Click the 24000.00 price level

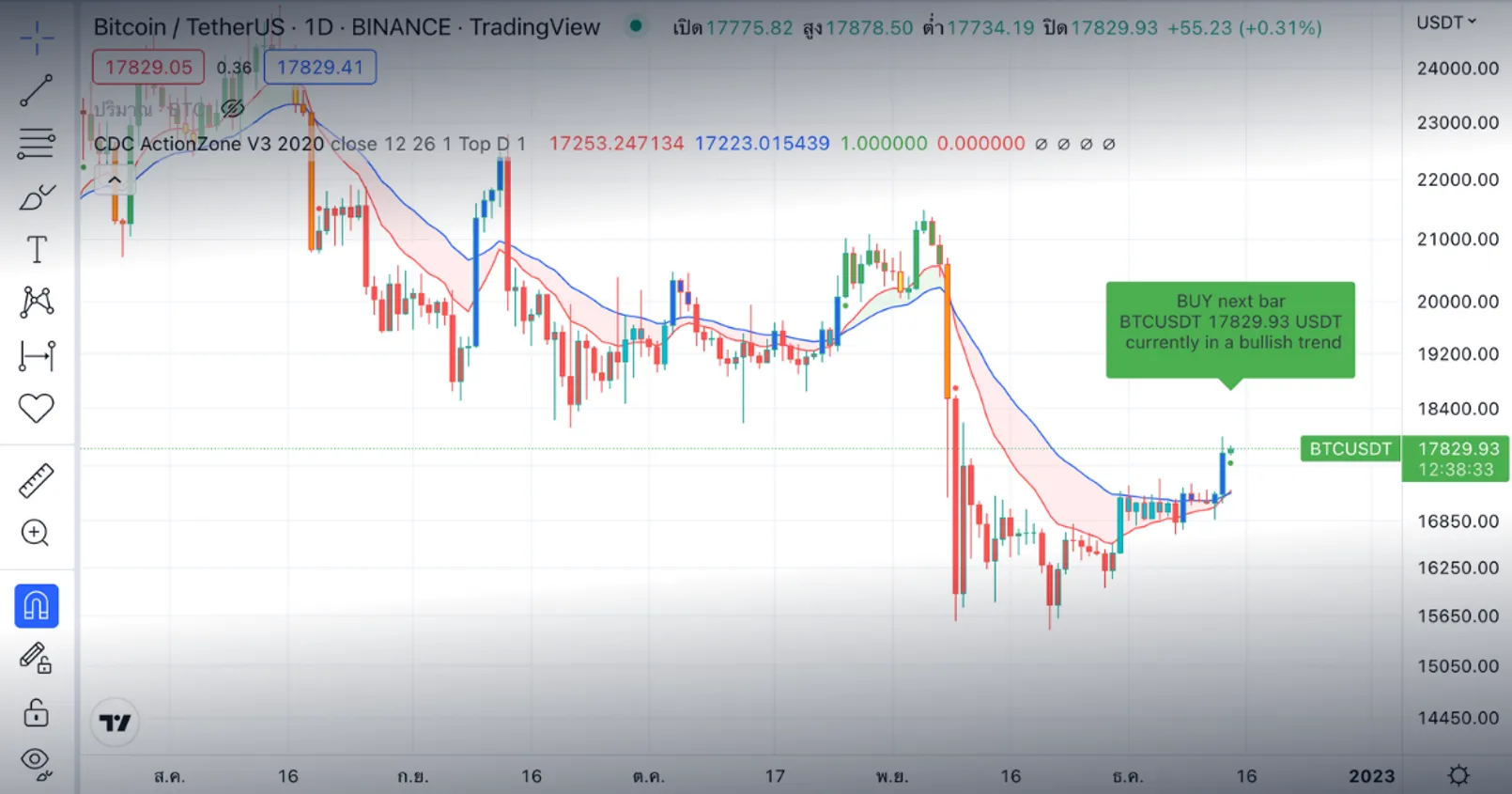pos(1458,69)
